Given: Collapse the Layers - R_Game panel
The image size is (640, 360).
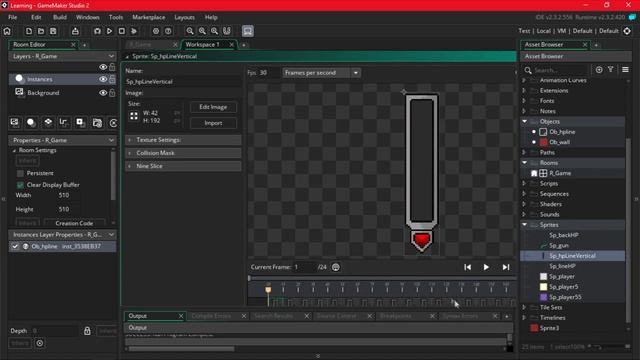Looking at the screenshot, I should pos(111,56).
